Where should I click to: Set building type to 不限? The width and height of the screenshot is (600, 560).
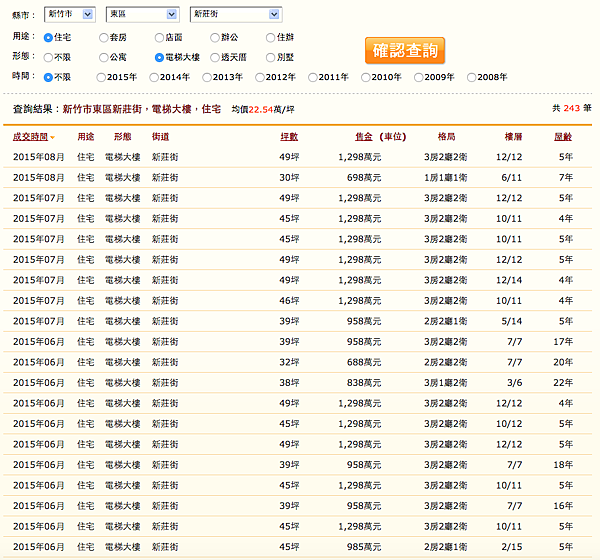point(47,57)
